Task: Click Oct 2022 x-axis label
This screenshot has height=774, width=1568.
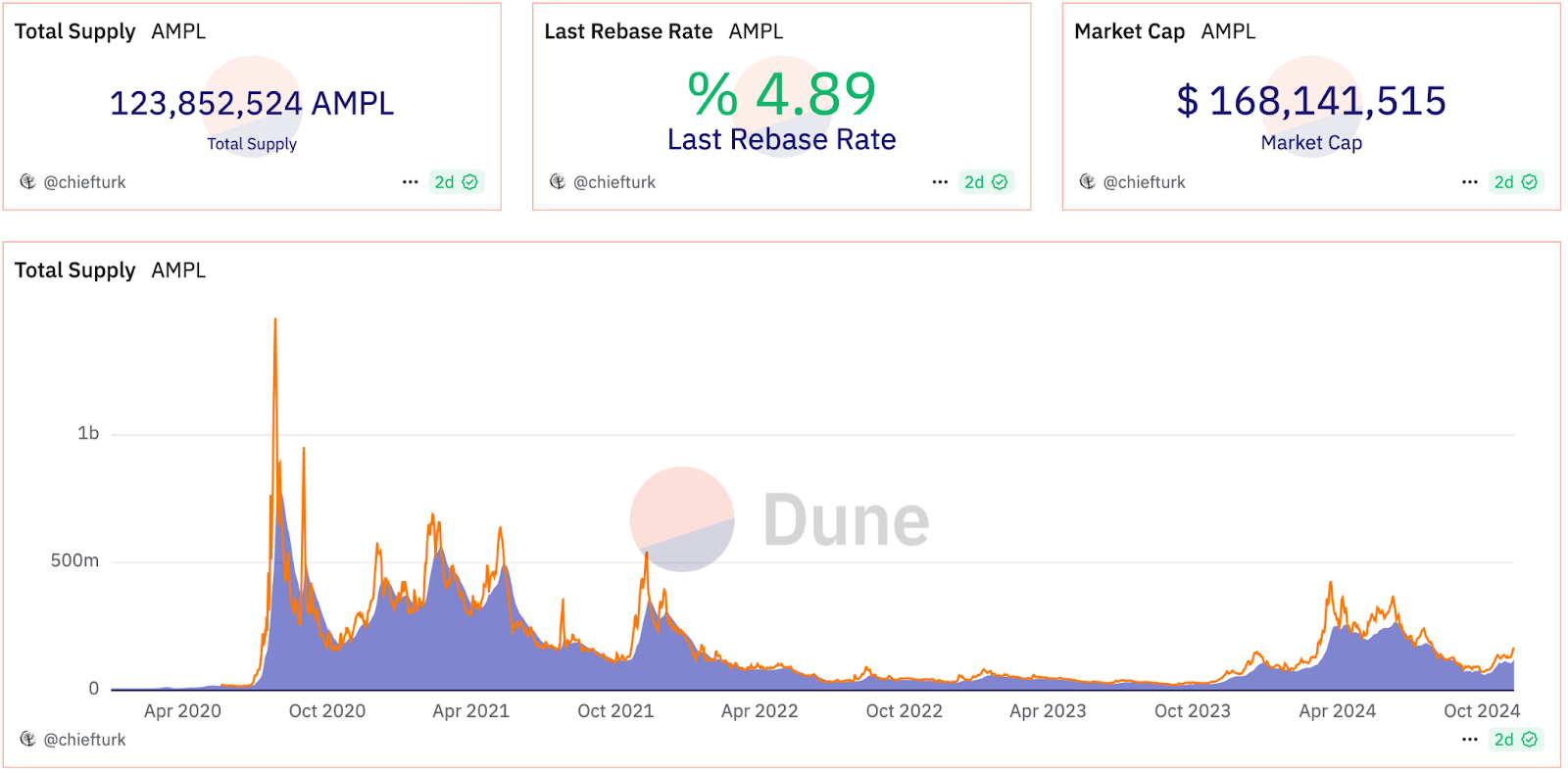Action: 905,711
